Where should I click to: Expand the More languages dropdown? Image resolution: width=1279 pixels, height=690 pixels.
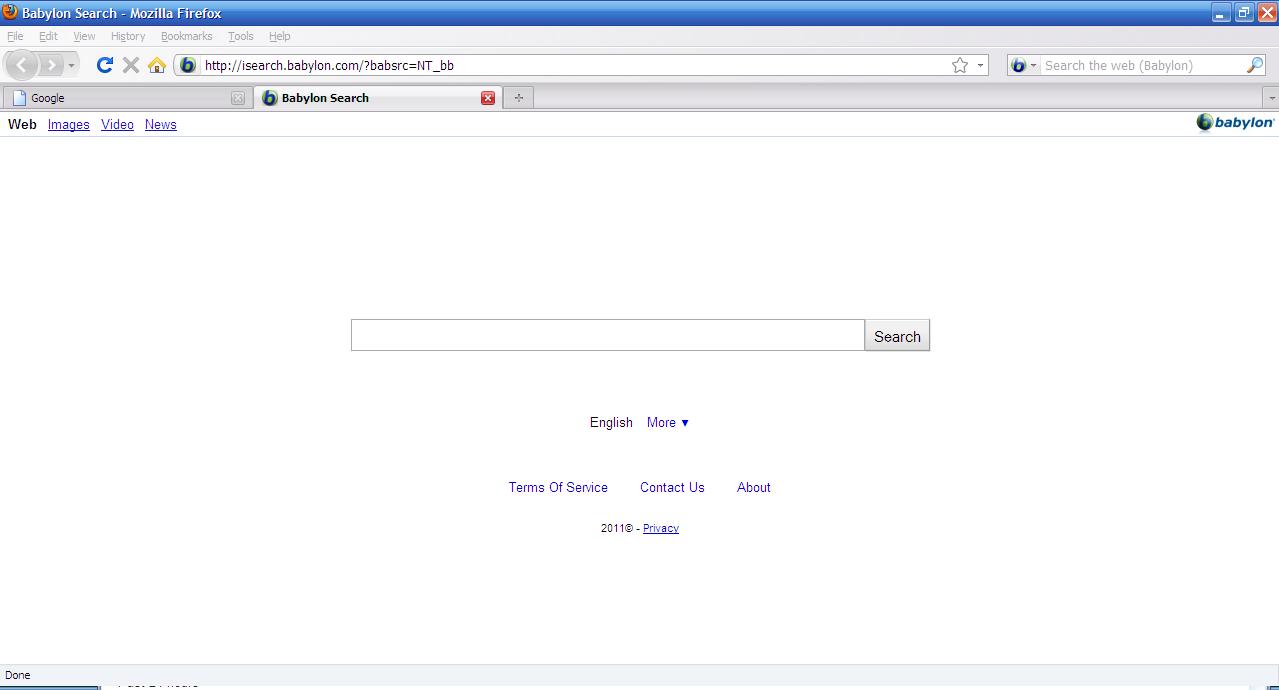click(668, 422)
